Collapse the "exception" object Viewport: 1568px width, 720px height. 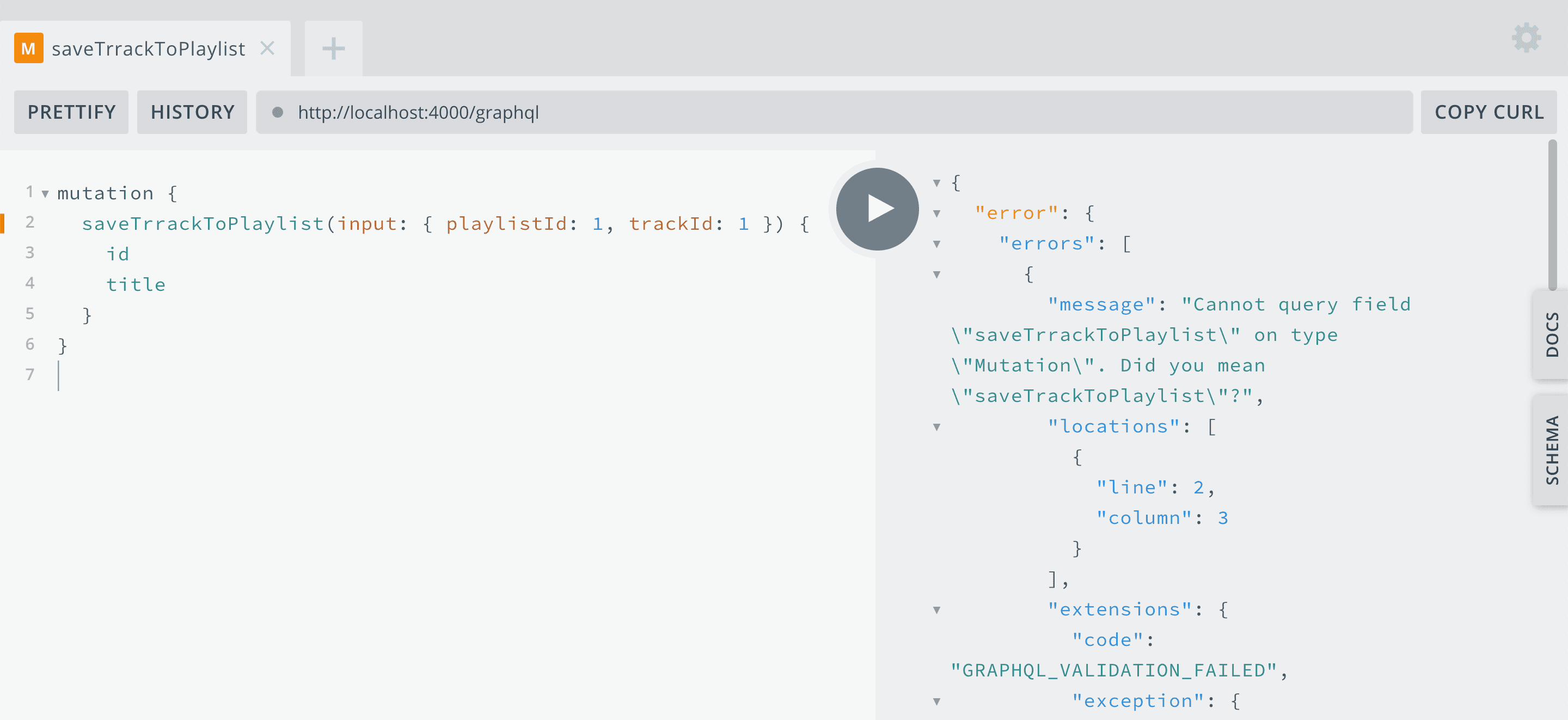pos(937,701)
